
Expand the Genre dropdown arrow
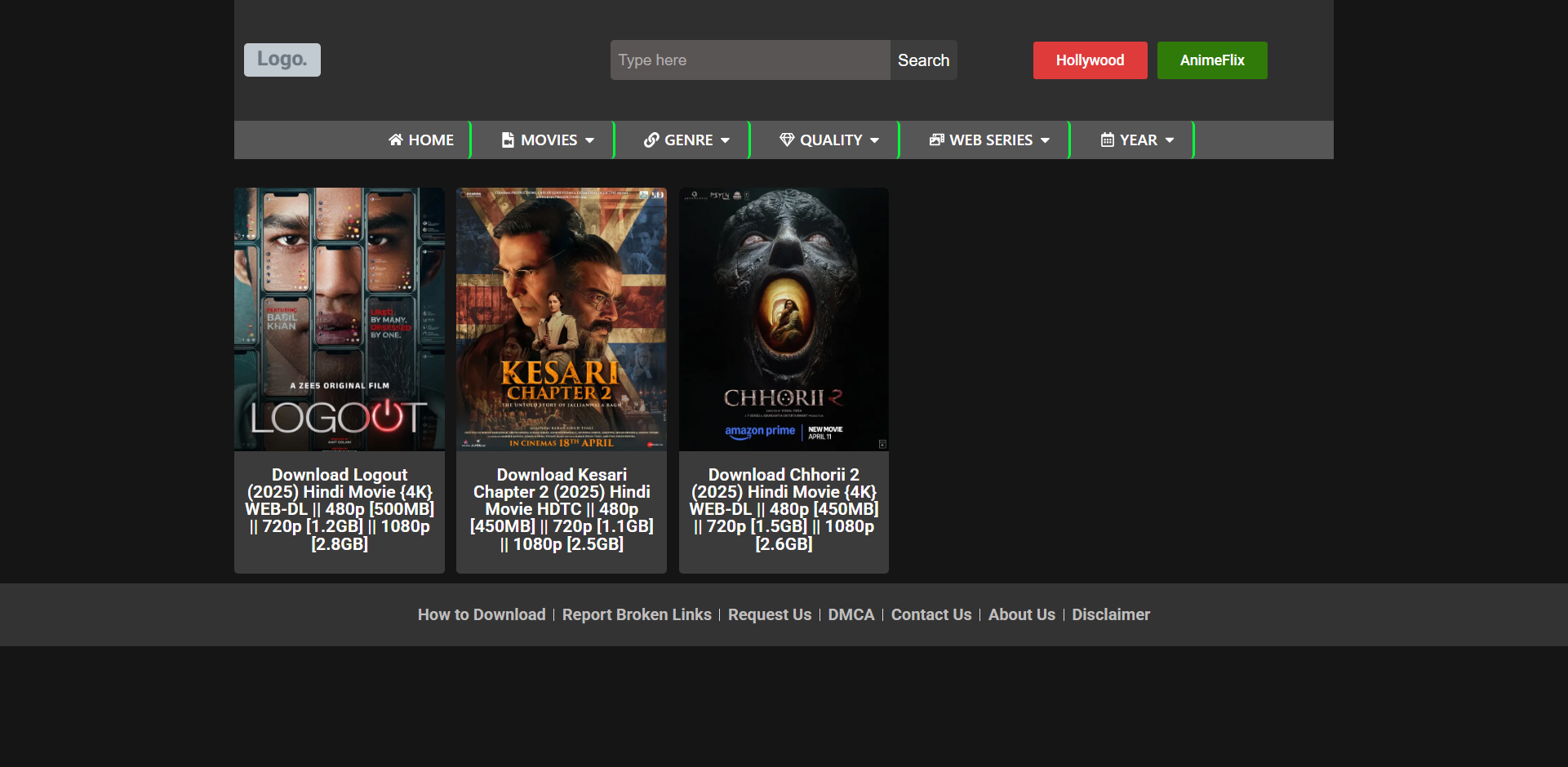[725, 140]
